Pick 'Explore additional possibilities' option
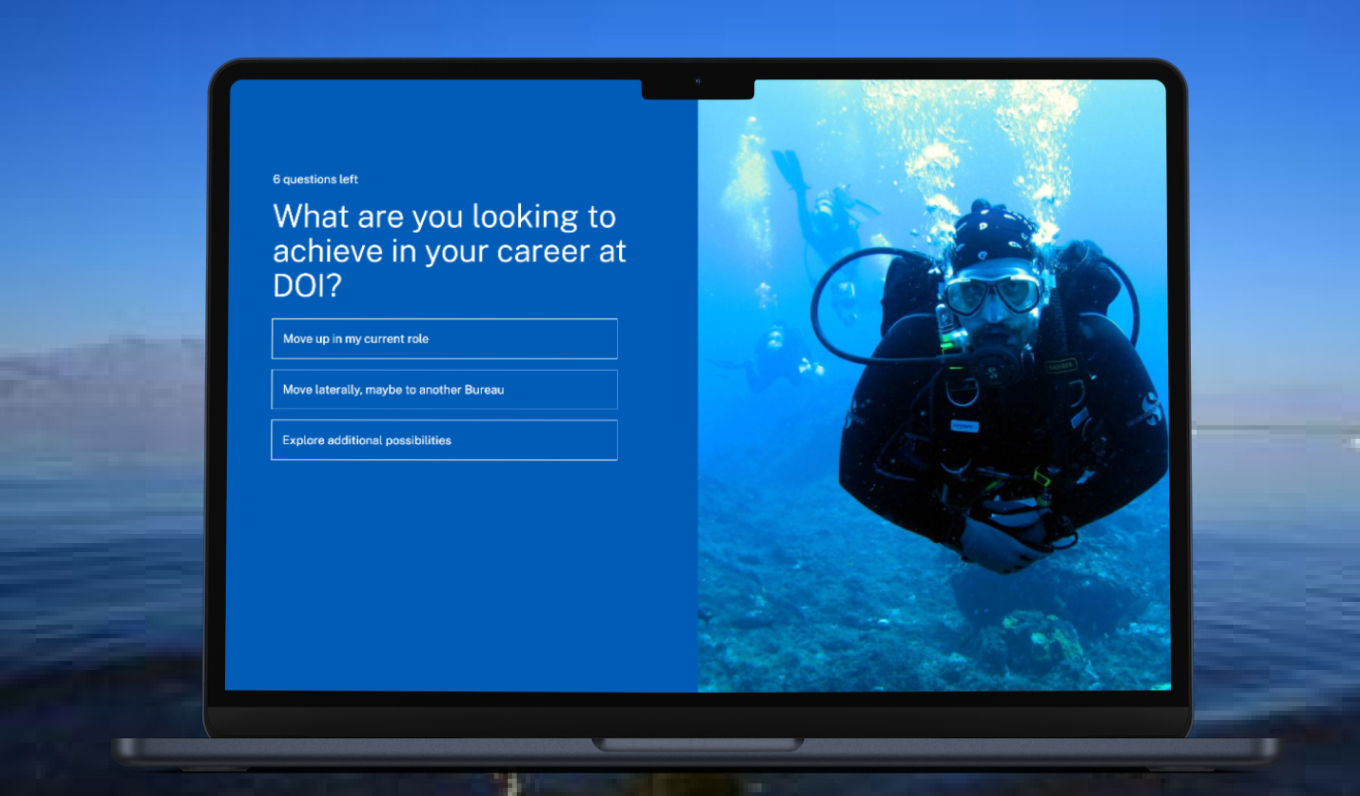Image resolution: width=1360 pixels, height=796 pixels. click(444, 440)
